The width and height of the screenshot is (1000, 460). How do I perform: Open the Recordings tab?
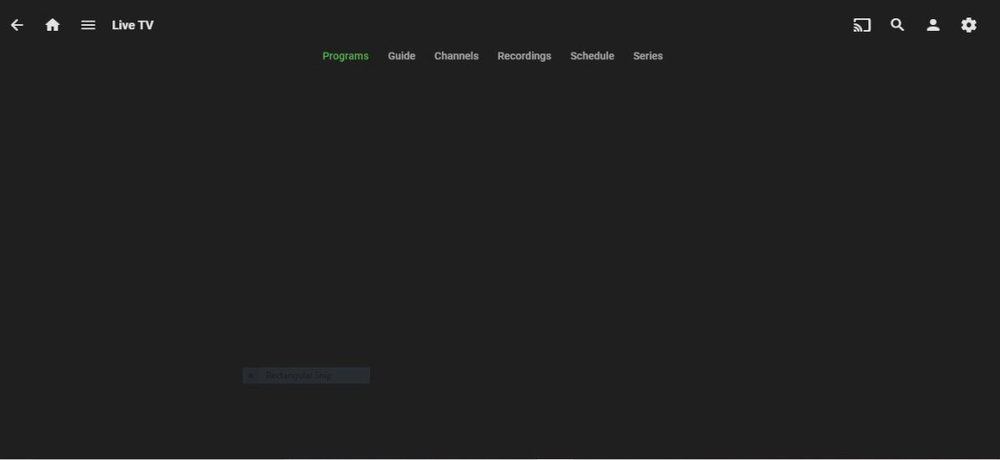[x=524, y=56]
